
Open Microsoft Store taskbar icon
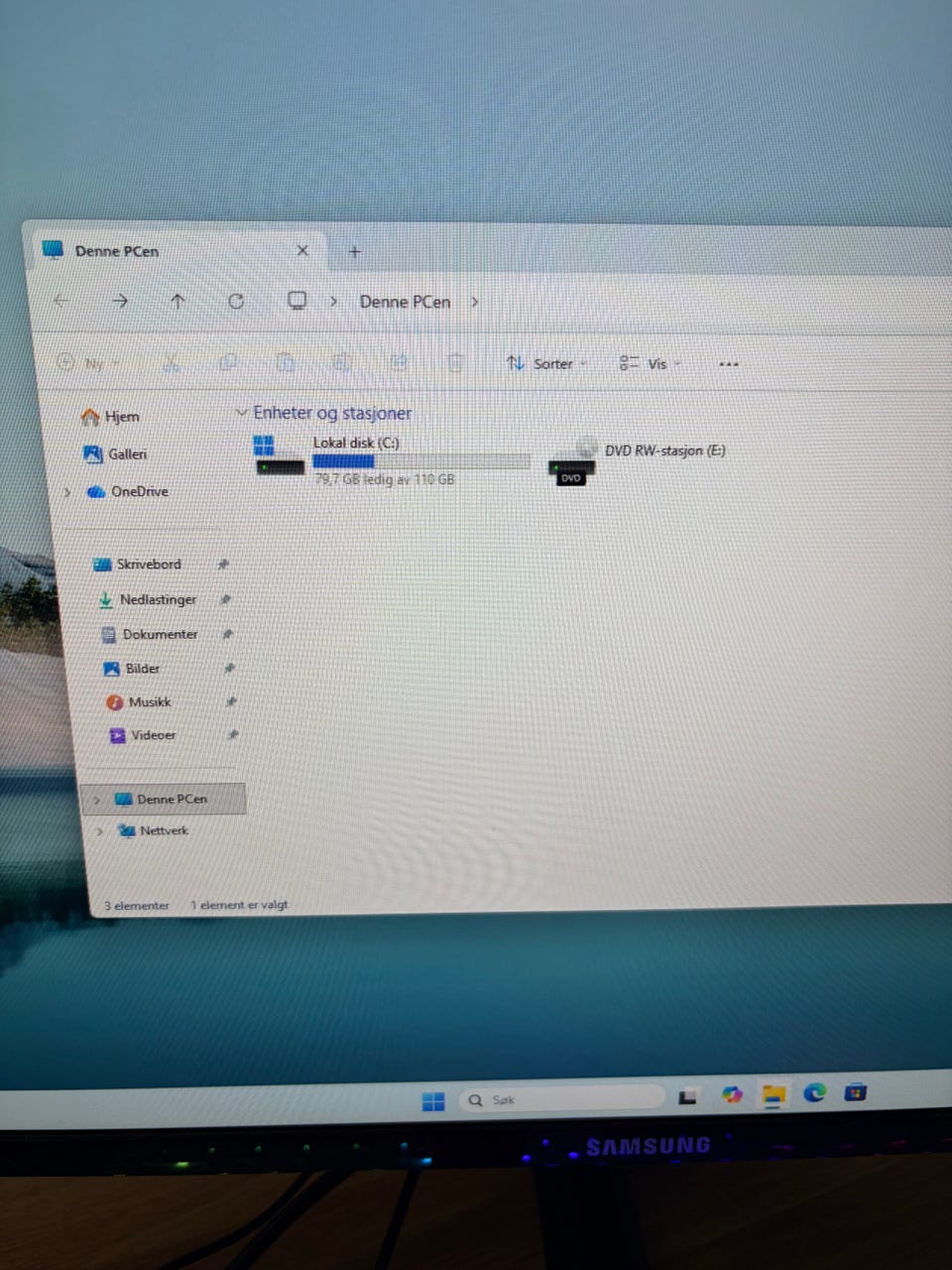coord(856,1092)
